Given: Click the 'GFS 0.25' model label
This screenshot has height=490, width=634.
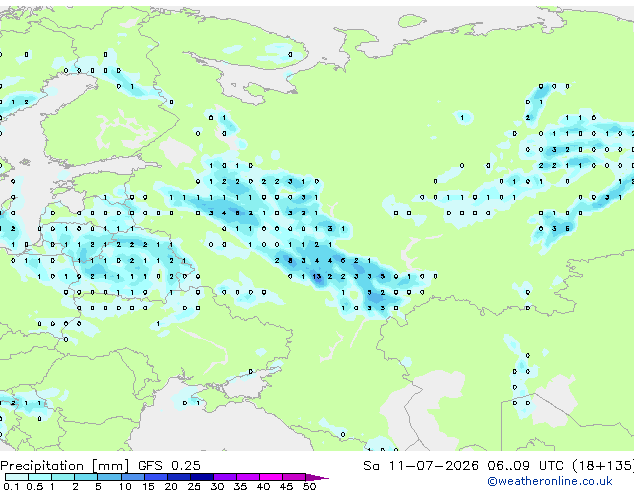Looking at the screenshot, I should pyautogui.click(x=169, y=466).
